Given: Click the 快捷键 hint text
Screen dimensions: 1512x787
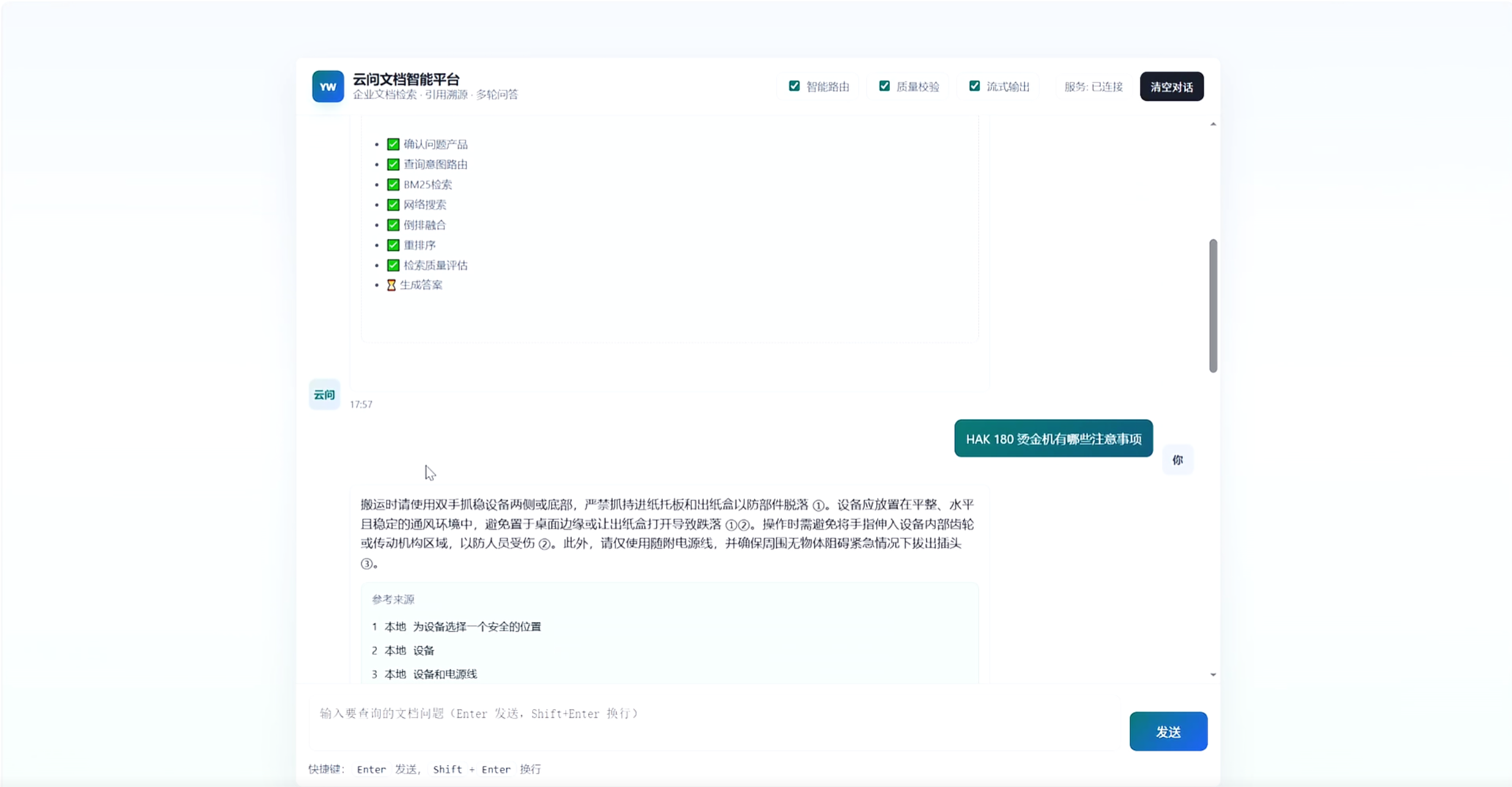Looking at the screenshot, I should click(425, 769).
